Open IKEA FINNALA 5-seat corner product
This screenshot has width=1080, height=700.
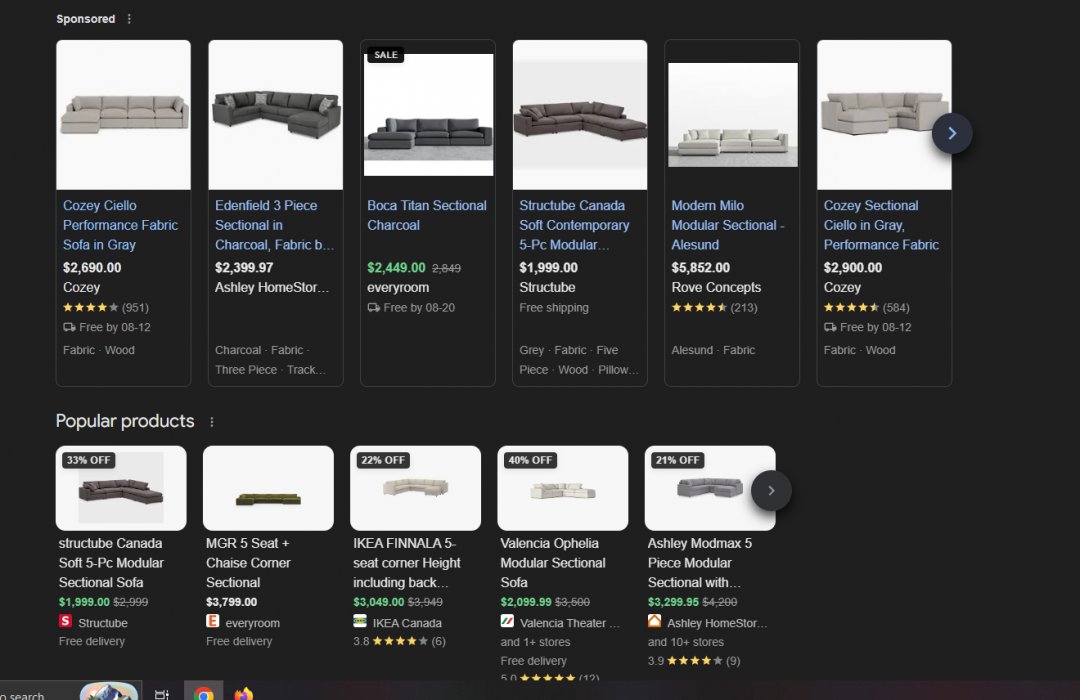pyautogui.click(x=406, y=563)
